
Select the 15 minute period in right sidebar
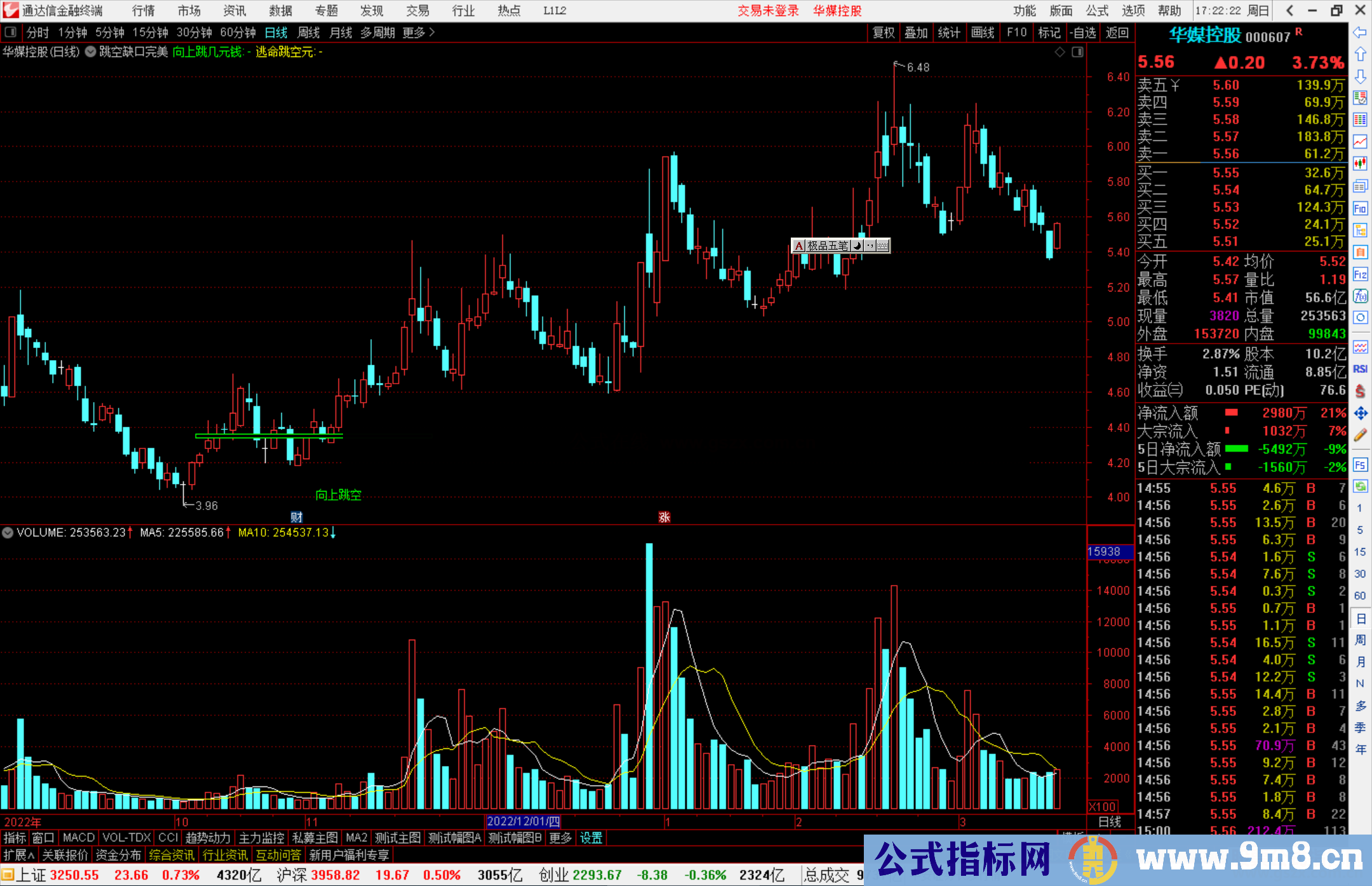coord(1359,552)
